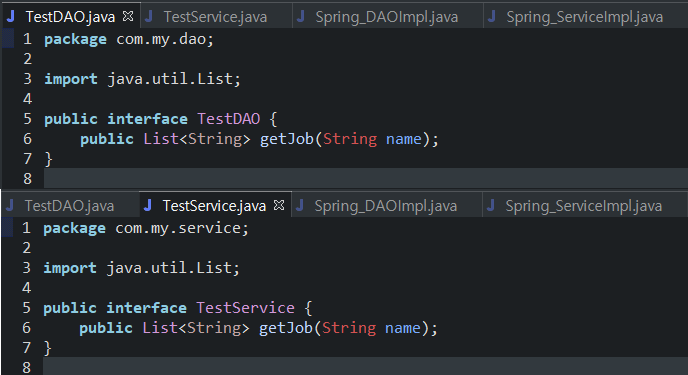This screenshot has height=375, width=688.
Task: Open Spring_DAOImpl.java tab in the top editor
Action: tap(387, 17)
